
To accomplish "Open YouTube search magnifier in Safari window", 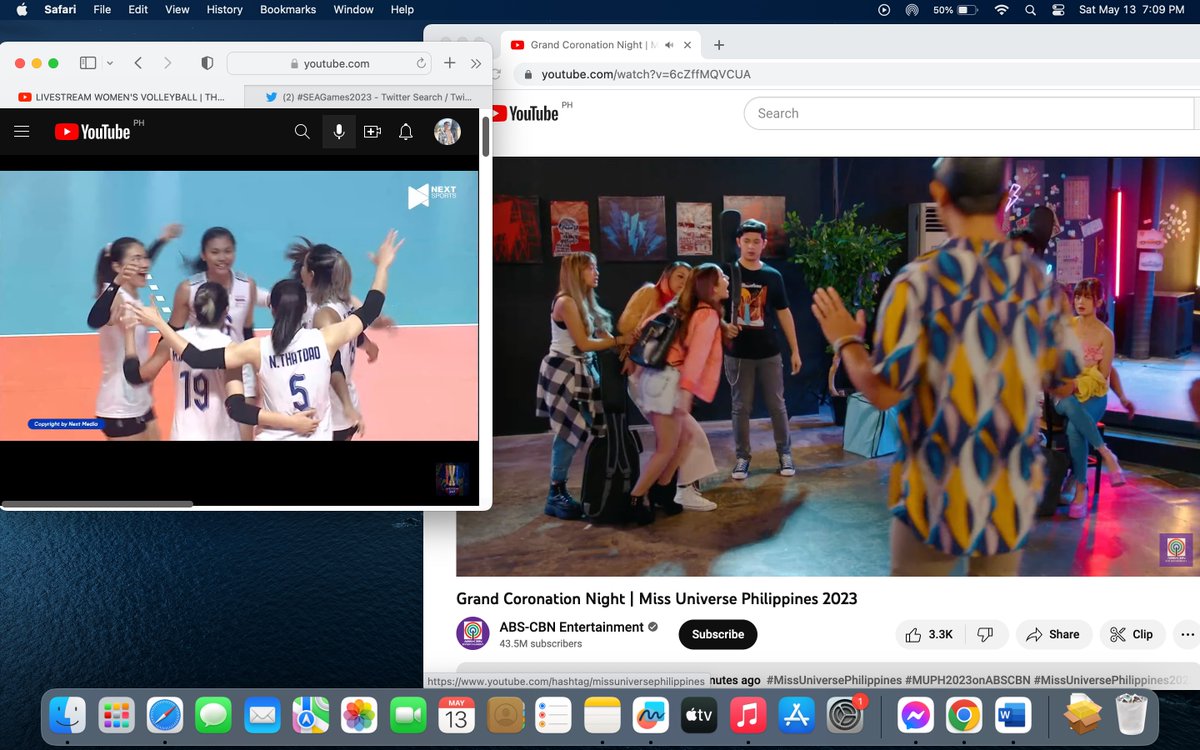I will click(302, 131).
